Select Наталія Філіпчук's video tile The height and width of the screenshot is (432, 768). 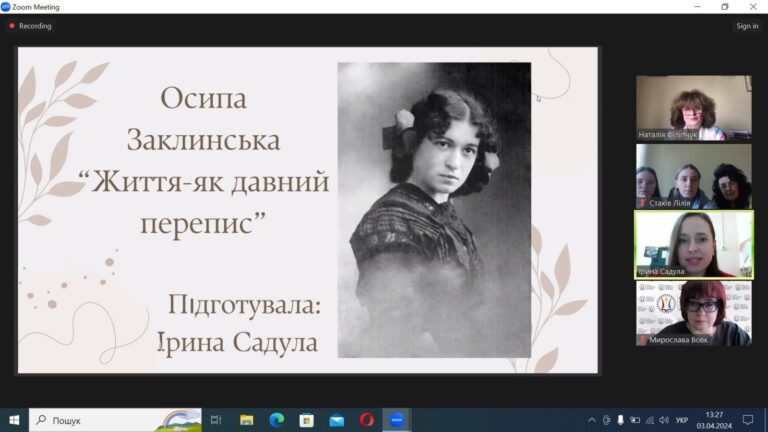point(693,108)
